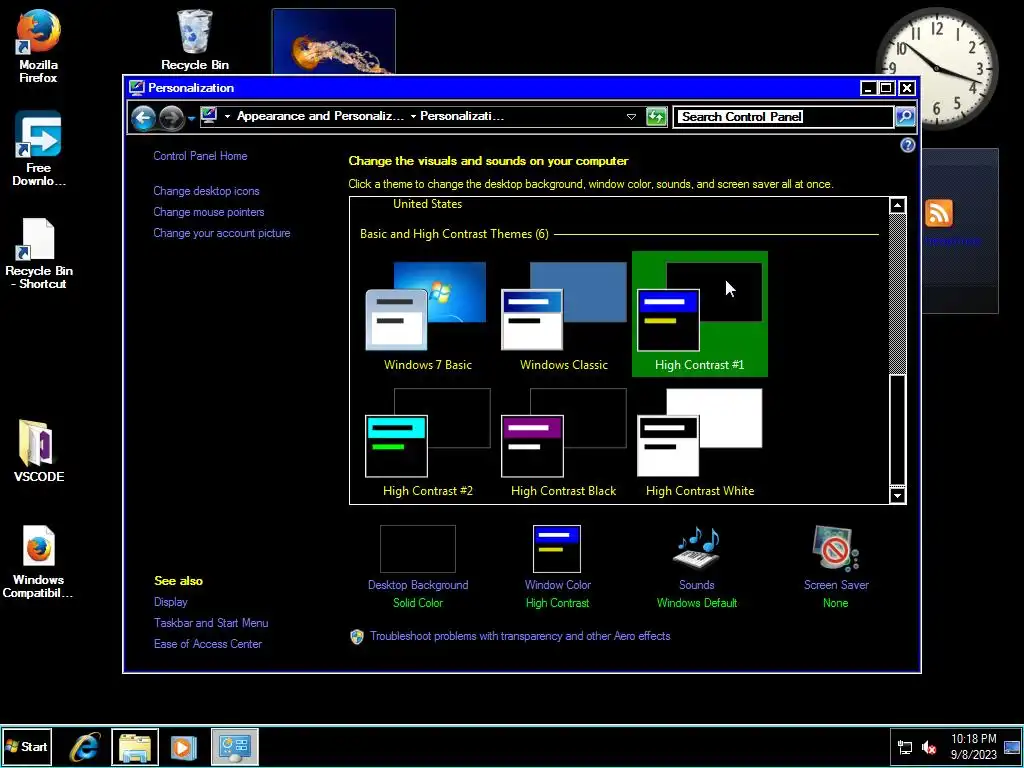Click Troubleshoot problems with transparency link
The width and height of the screenshot is (1024, 768).
coord(520,636)
